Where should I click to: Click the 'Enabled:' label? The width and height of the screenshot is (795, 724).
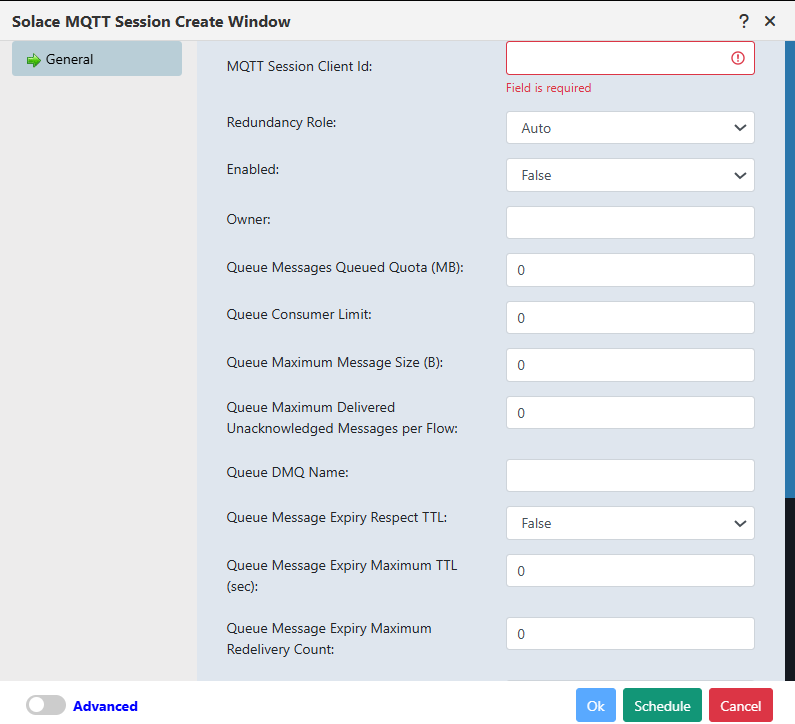[x=253, y=169]
